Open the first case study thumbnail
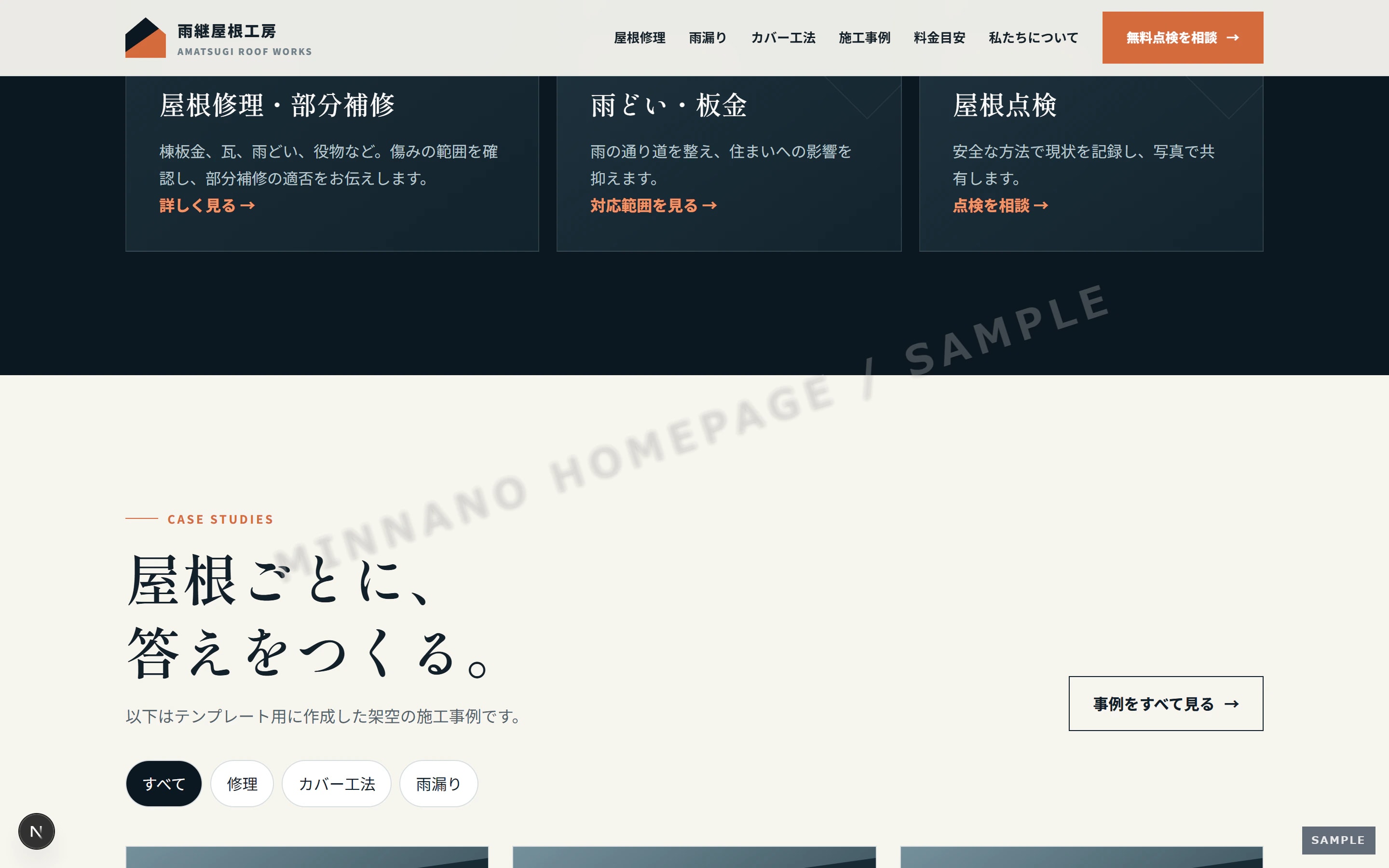The image size is (1389, 868). (307, 857)
